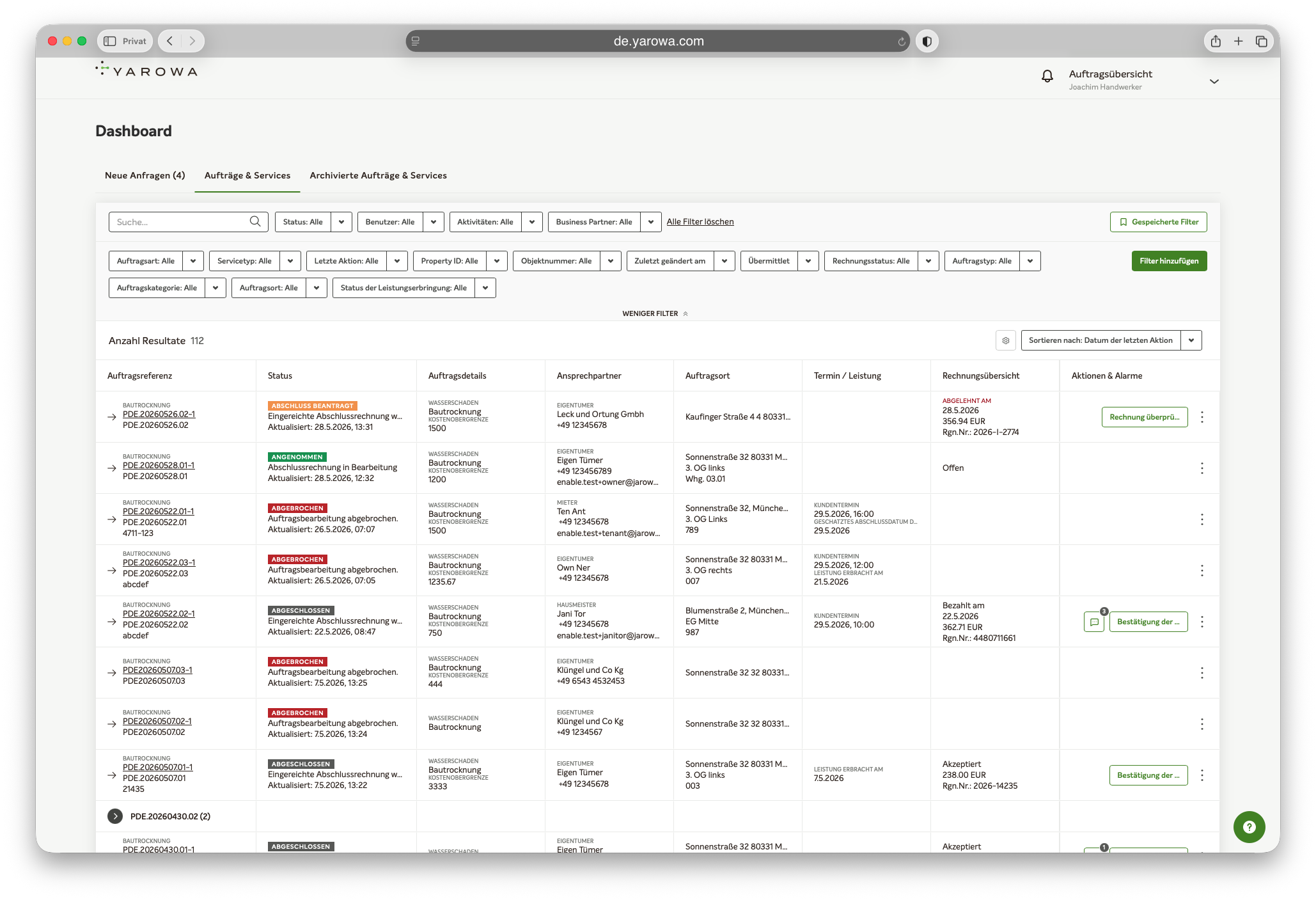Open sort by Datum der letzten Aktion
This screenshot has height=900, width=1316.
point(1111,340)
